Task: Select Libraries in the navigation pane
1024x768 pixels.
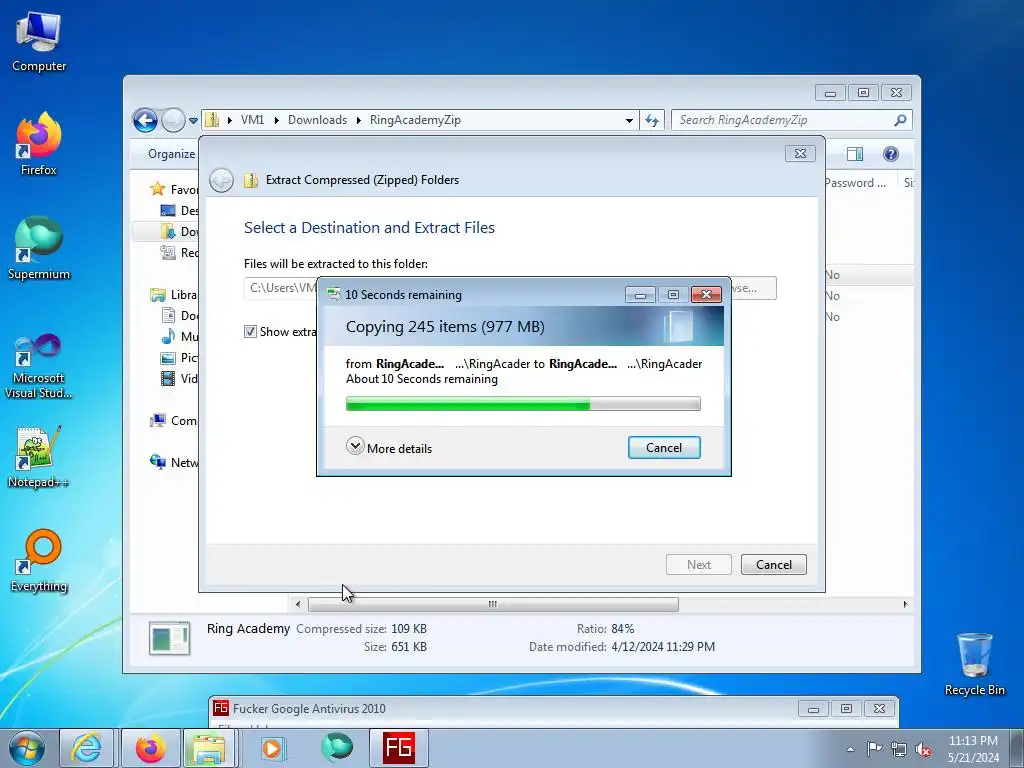Action: click(174, 295)
